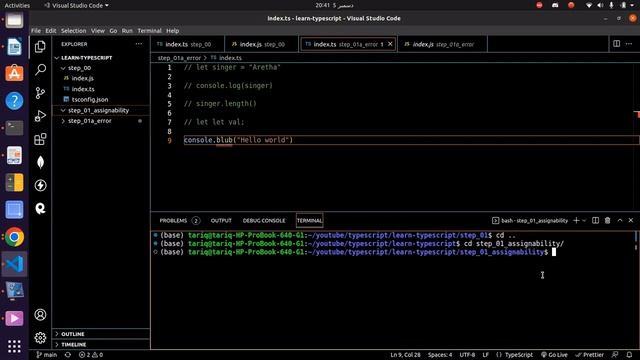Viewport: 640px width, 360px height.
Task: Open notifications bell in status bar
Action: pyautogui.click(x=629, y=355)
